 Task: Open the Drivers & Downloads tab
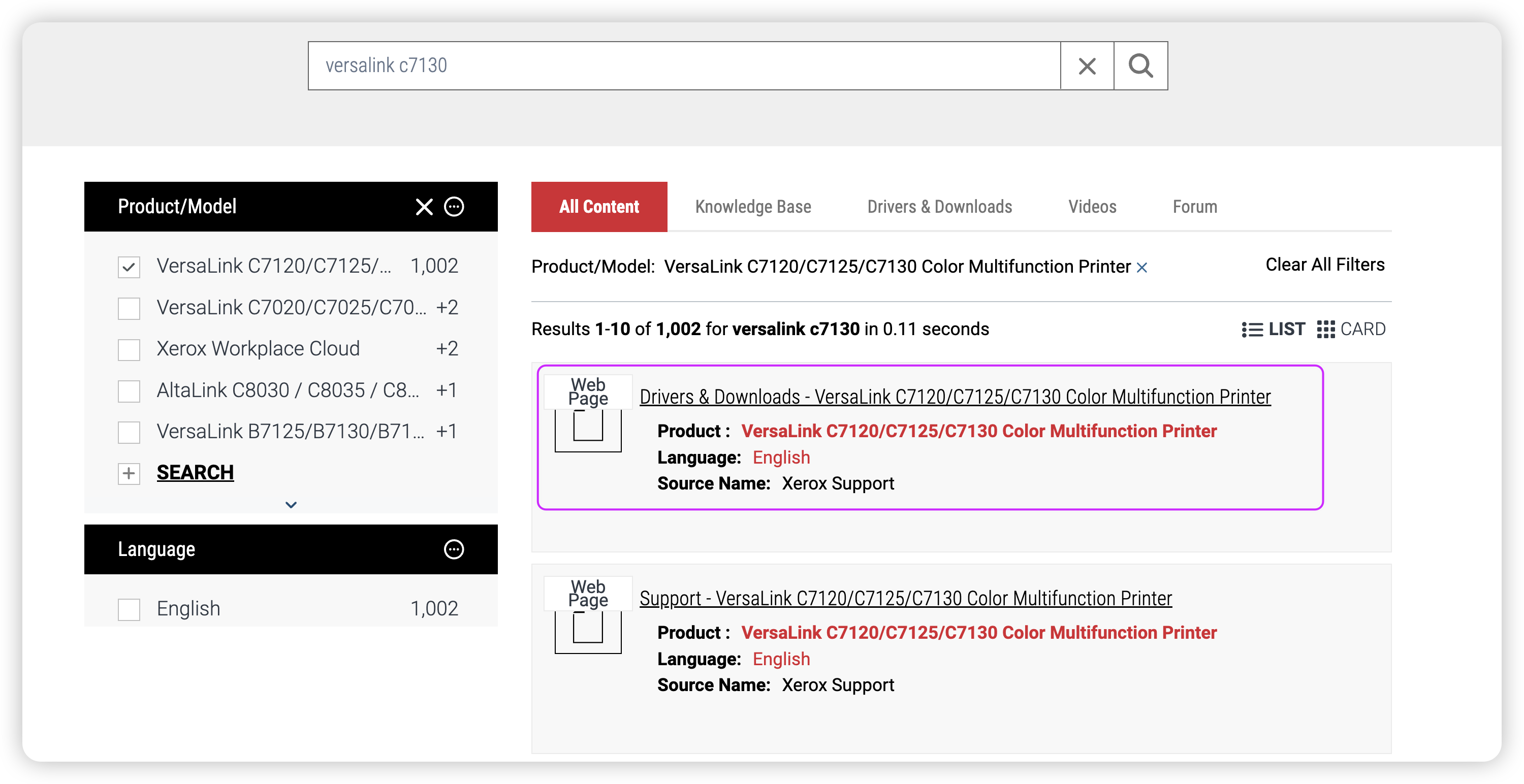pos(939,207)
